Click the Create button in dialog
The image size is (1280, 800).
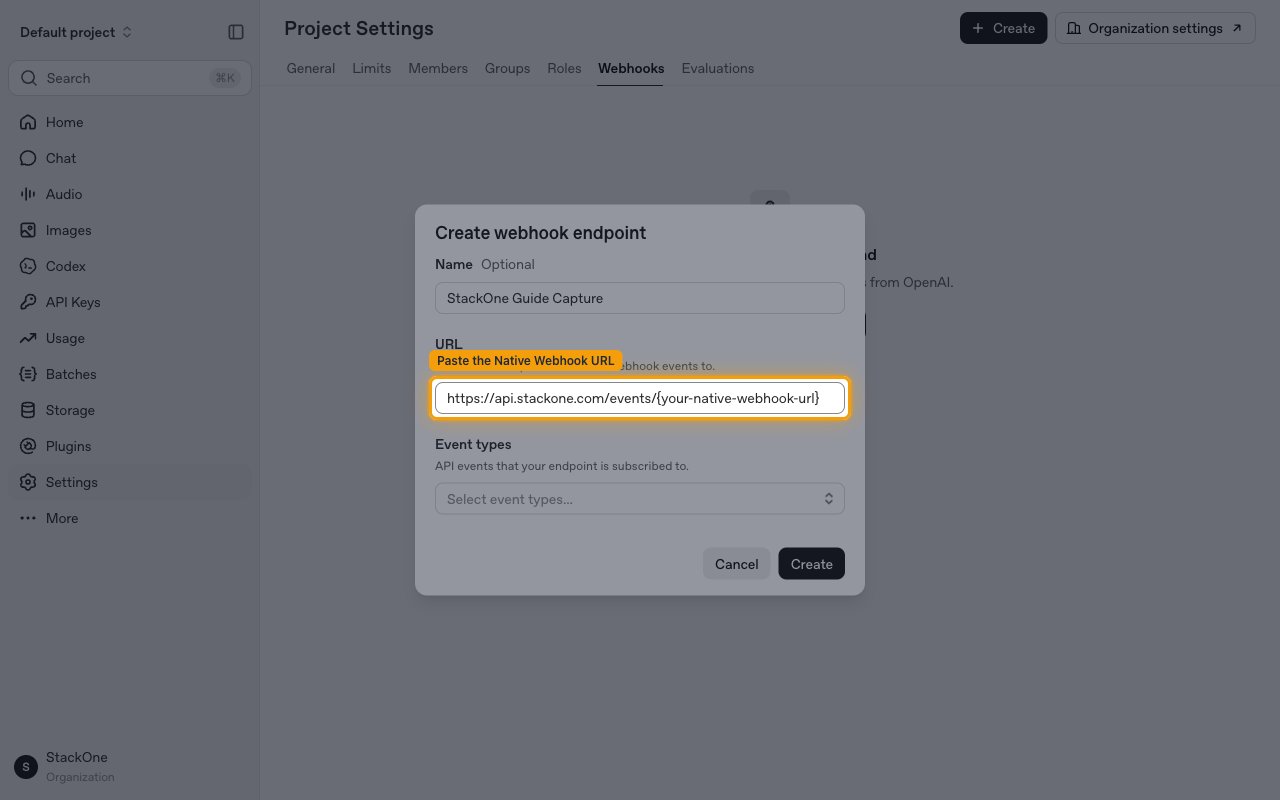(x=812, y=564)
